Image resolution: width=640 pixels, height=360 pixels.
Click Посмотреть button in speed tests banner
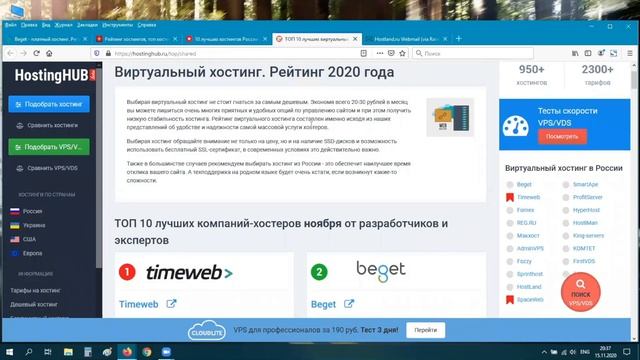coord(562,137)
